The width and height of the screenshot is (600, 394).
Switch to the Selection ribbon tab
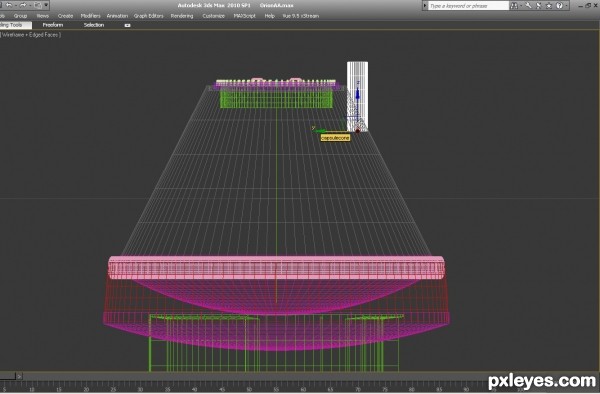click(94, 25)
